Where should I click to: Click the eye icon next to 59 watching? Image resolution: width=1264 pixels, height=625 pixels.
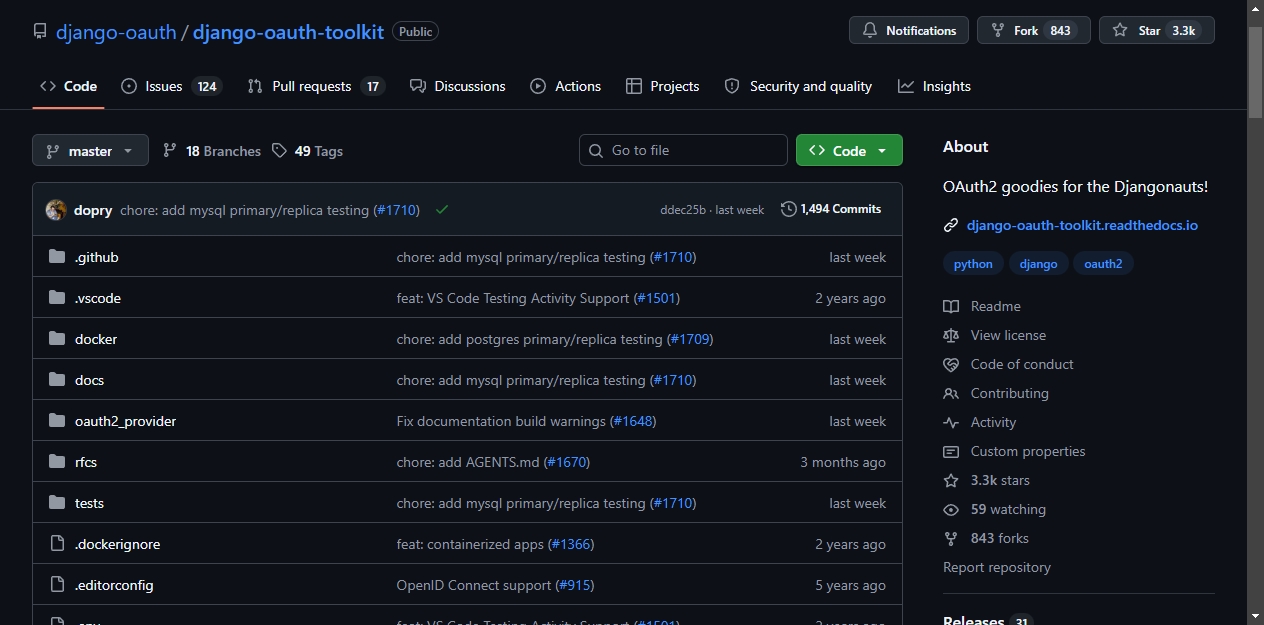click(951, 509)
